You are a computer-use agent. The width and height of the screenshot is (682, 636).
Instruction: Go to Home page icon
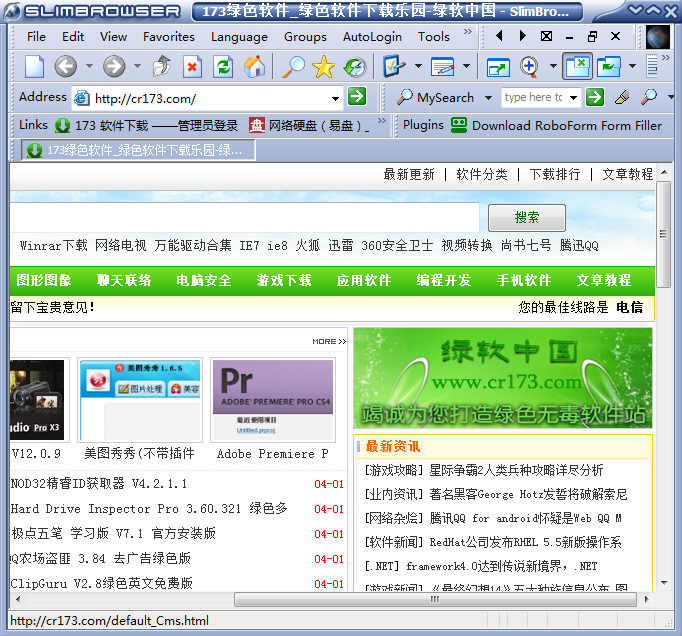[x=254, y=67]
